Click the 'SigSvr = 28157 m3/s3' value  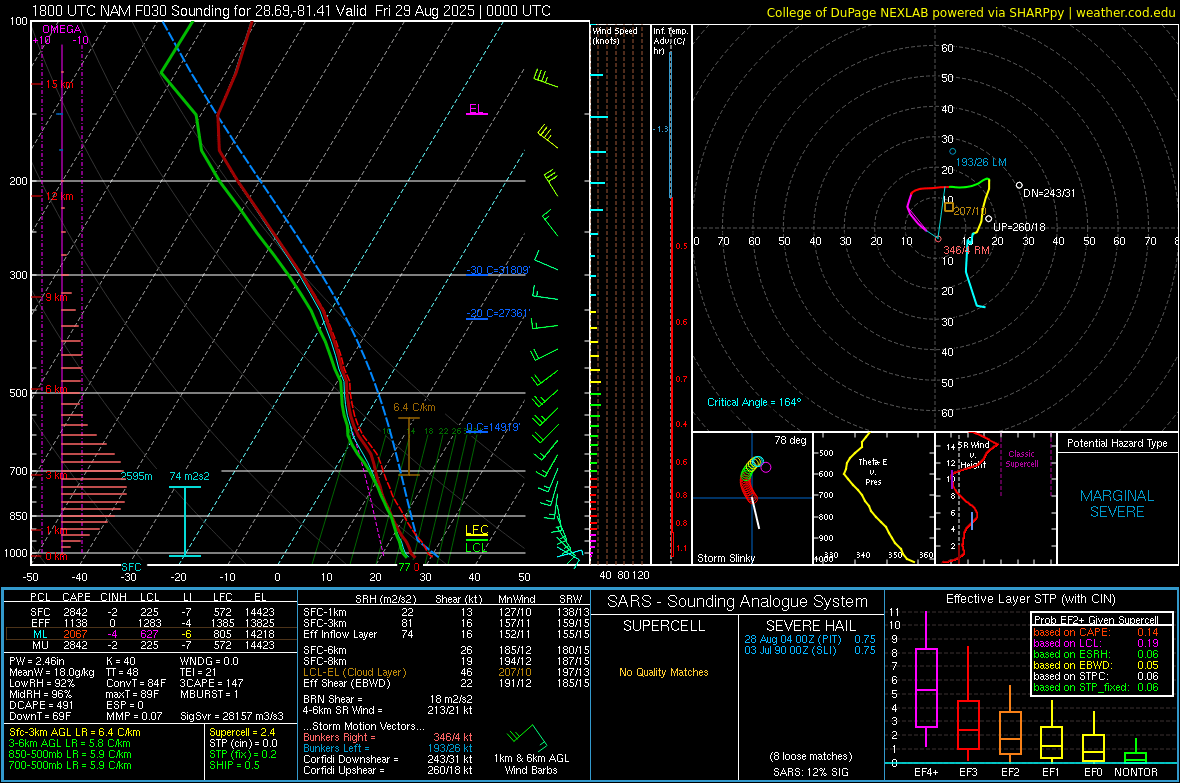[232, 716]
